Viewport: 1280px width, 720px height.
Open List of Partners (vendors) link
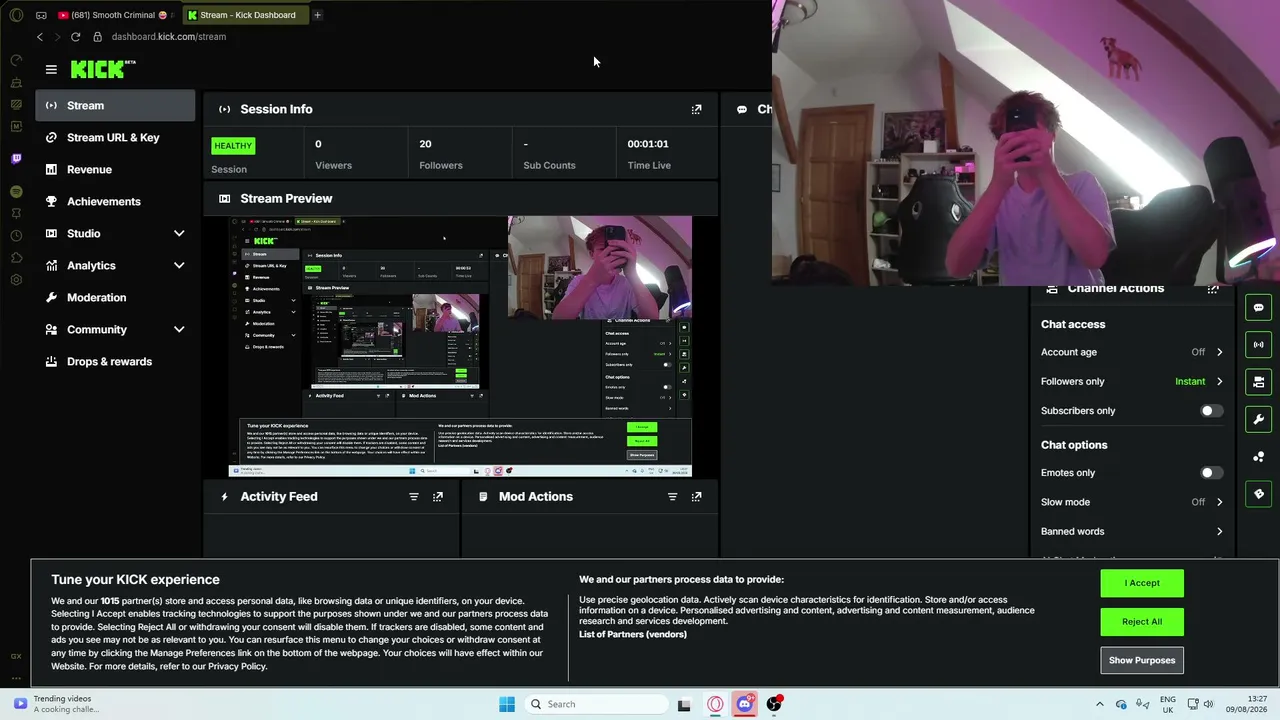[x=633, y=634]
